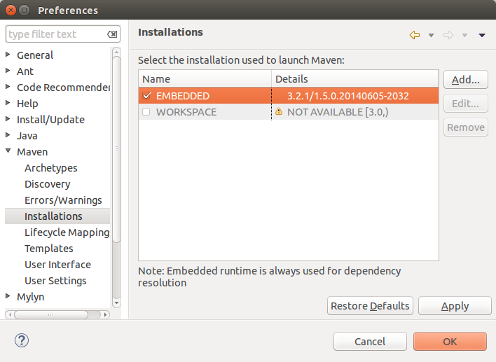Open User Interface preferences
This screenshot has height=362, width=496.
pos(58,264)
